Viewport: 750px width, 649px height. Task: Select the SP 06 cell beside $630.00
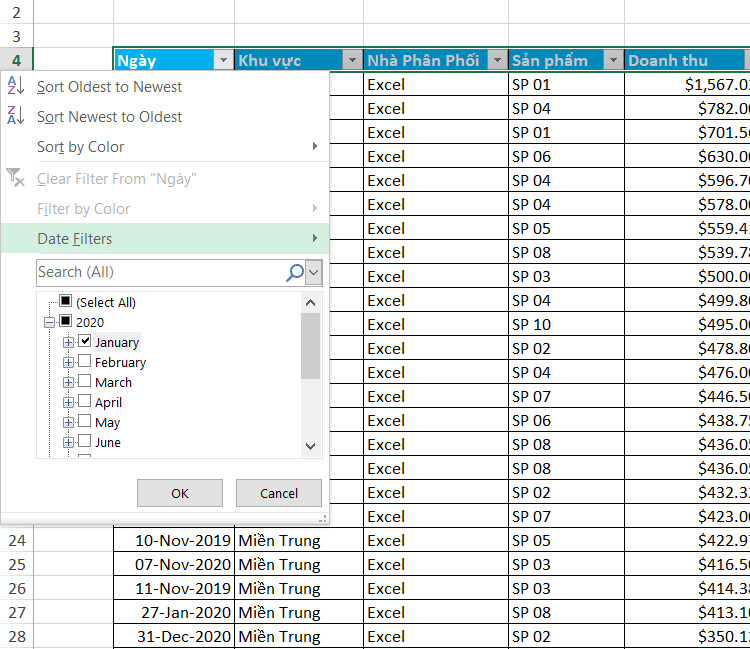[566, 156]
